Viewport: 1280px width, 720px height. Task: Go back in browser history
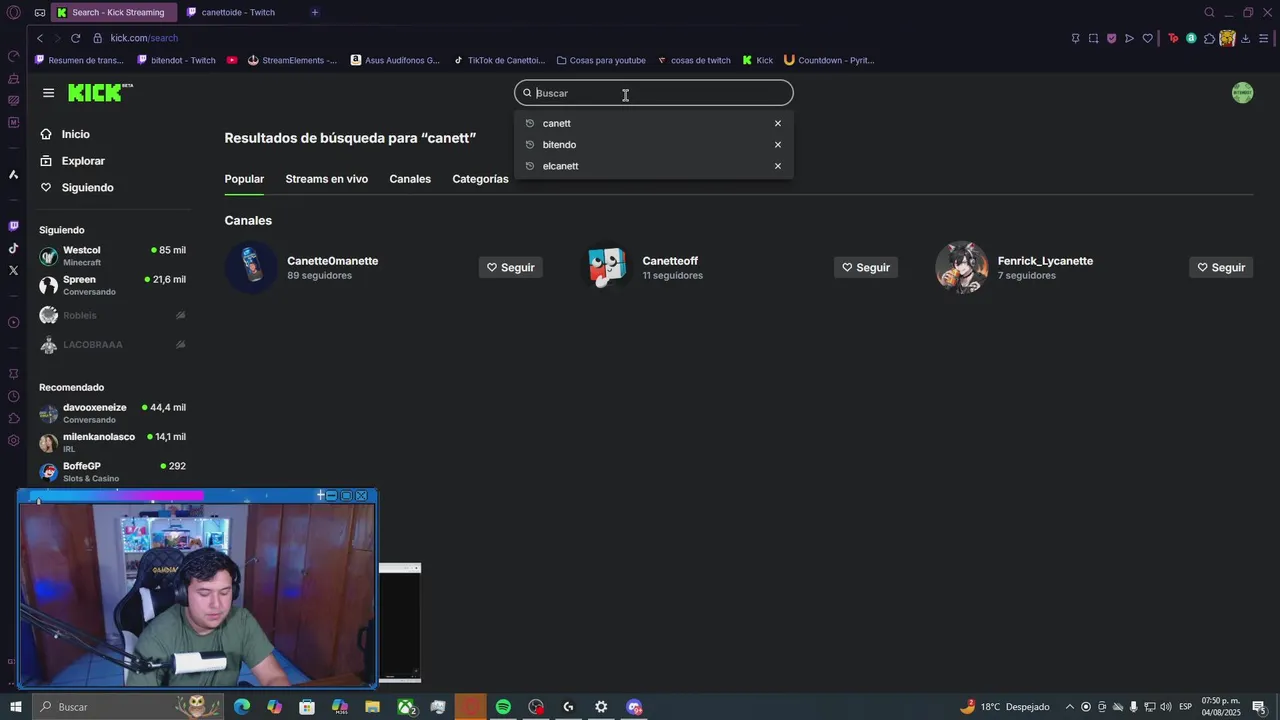point(40,38)
